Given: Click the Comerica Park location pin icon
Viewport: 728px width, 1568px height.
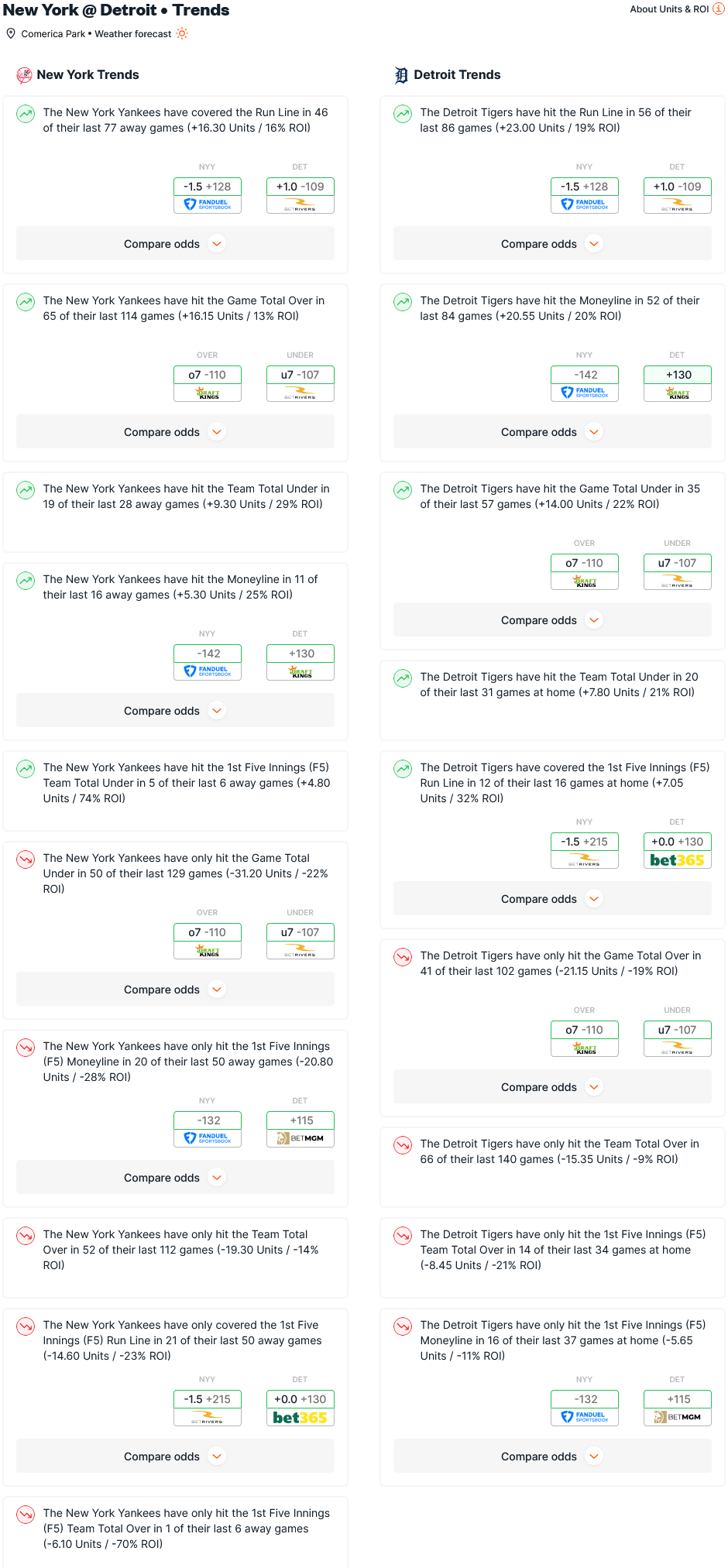Looking at the screenshot, I should (11, 33).
